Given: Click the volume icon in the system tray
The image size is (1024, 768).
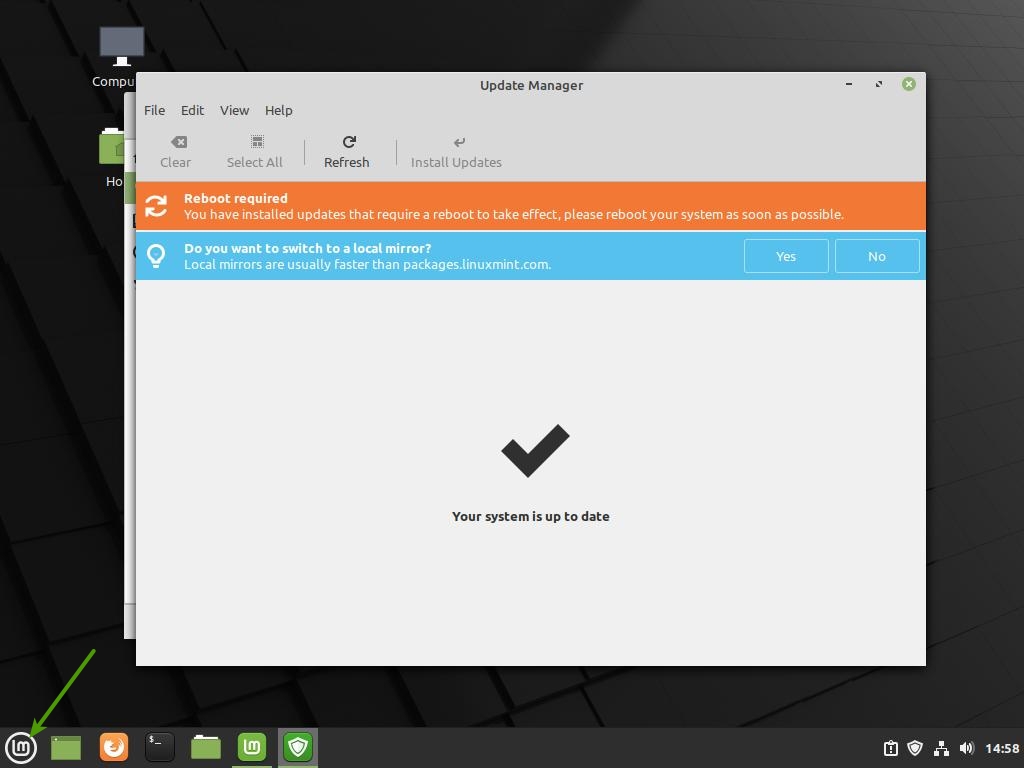Looking at the screenshot, I should point(966,748).
